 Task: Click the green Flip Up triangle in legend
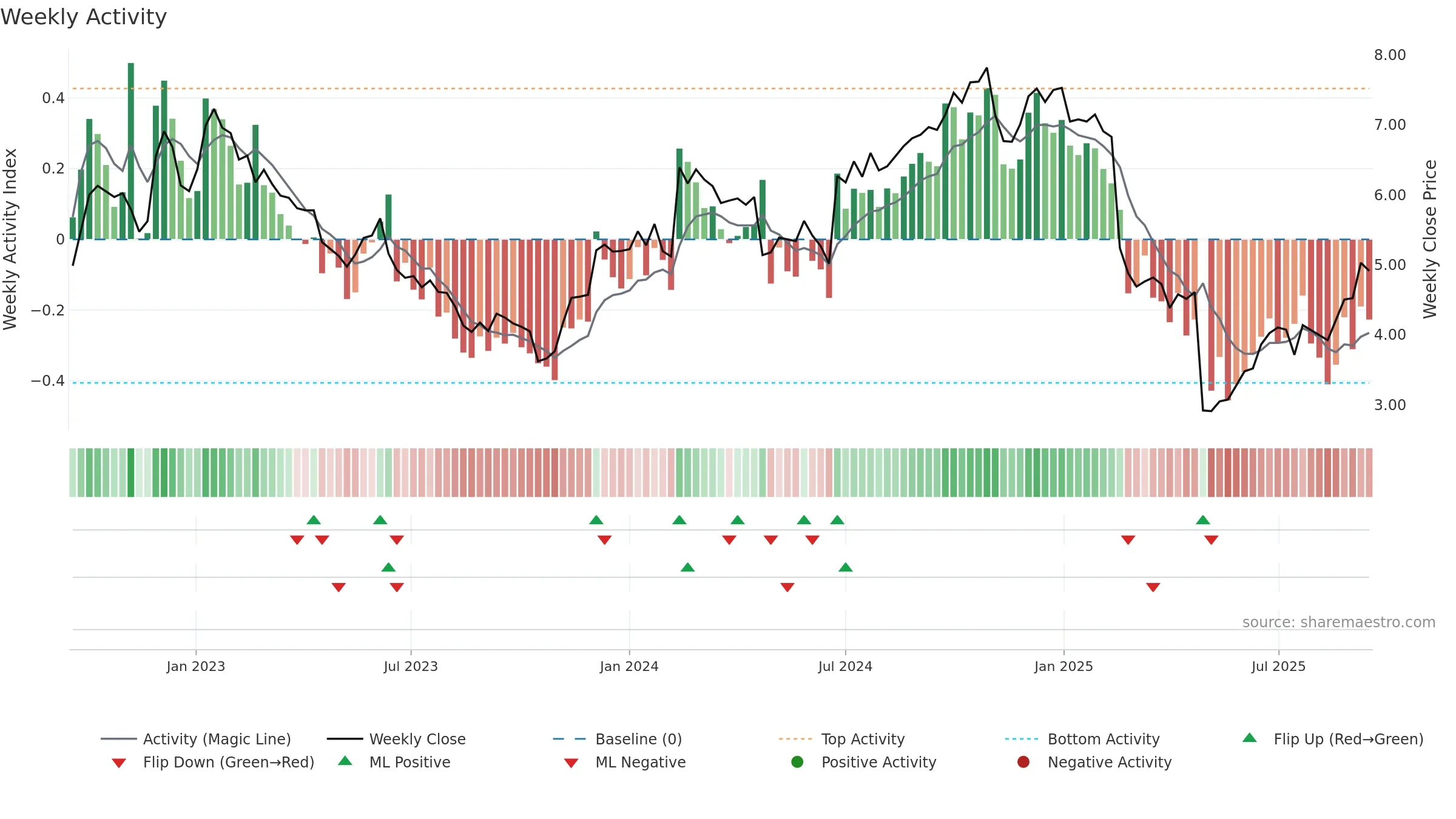point(1250,738)
